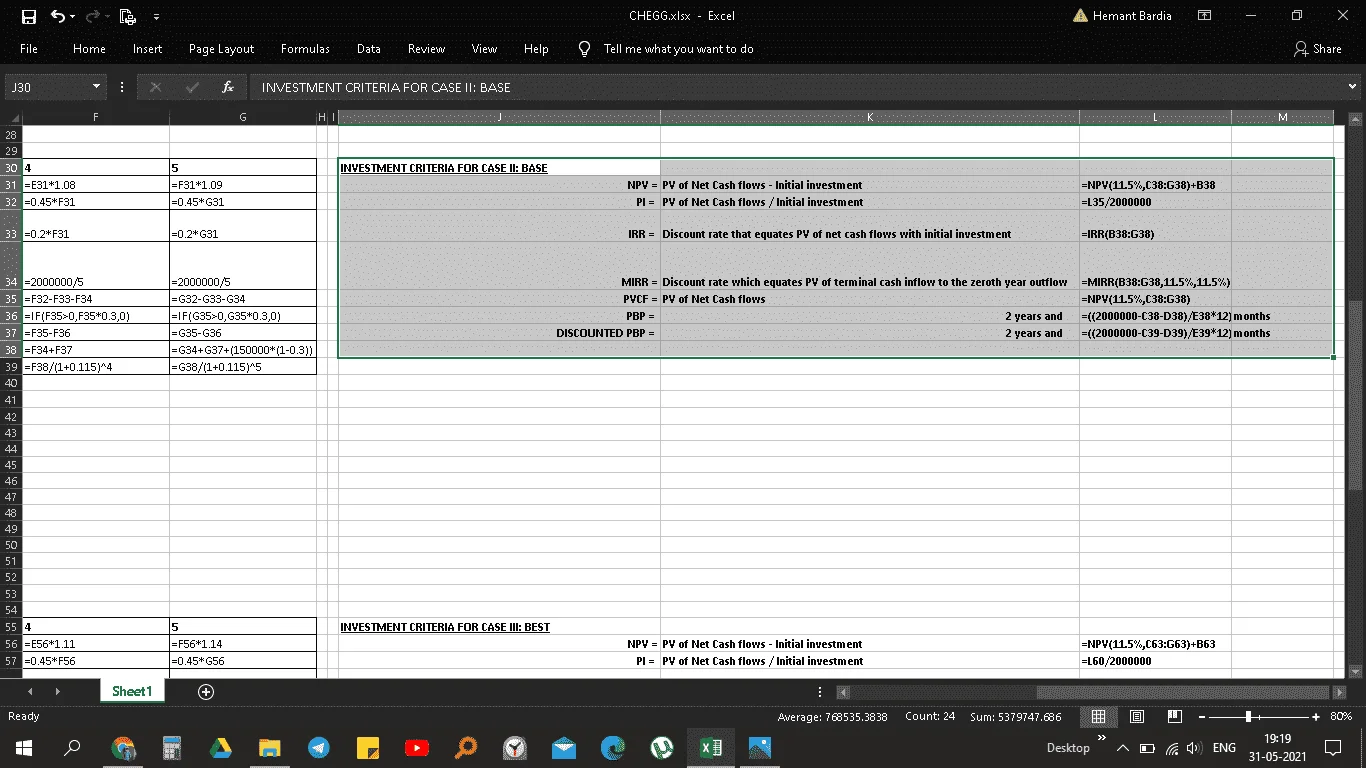Switch to Normal view in status bar

1098,716
